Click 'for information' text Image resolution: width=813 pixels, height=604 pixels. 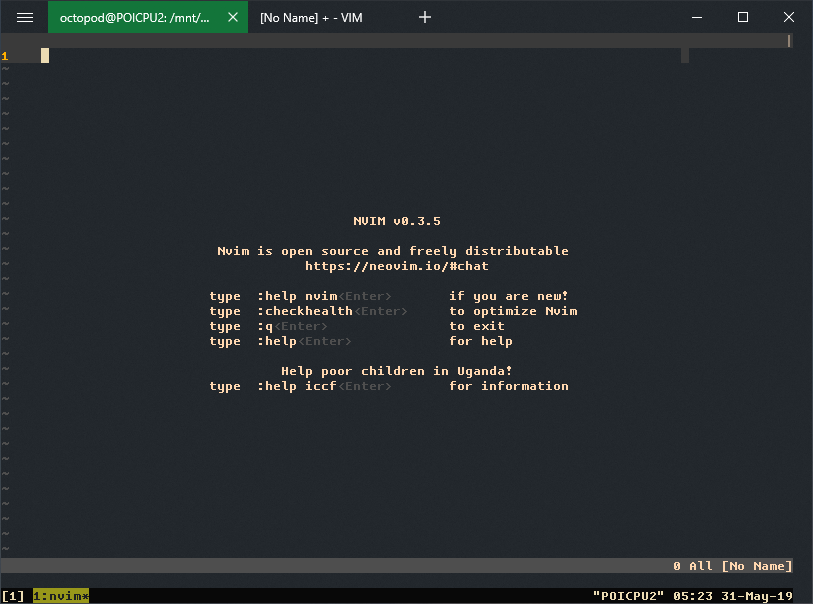coord(509,386)
